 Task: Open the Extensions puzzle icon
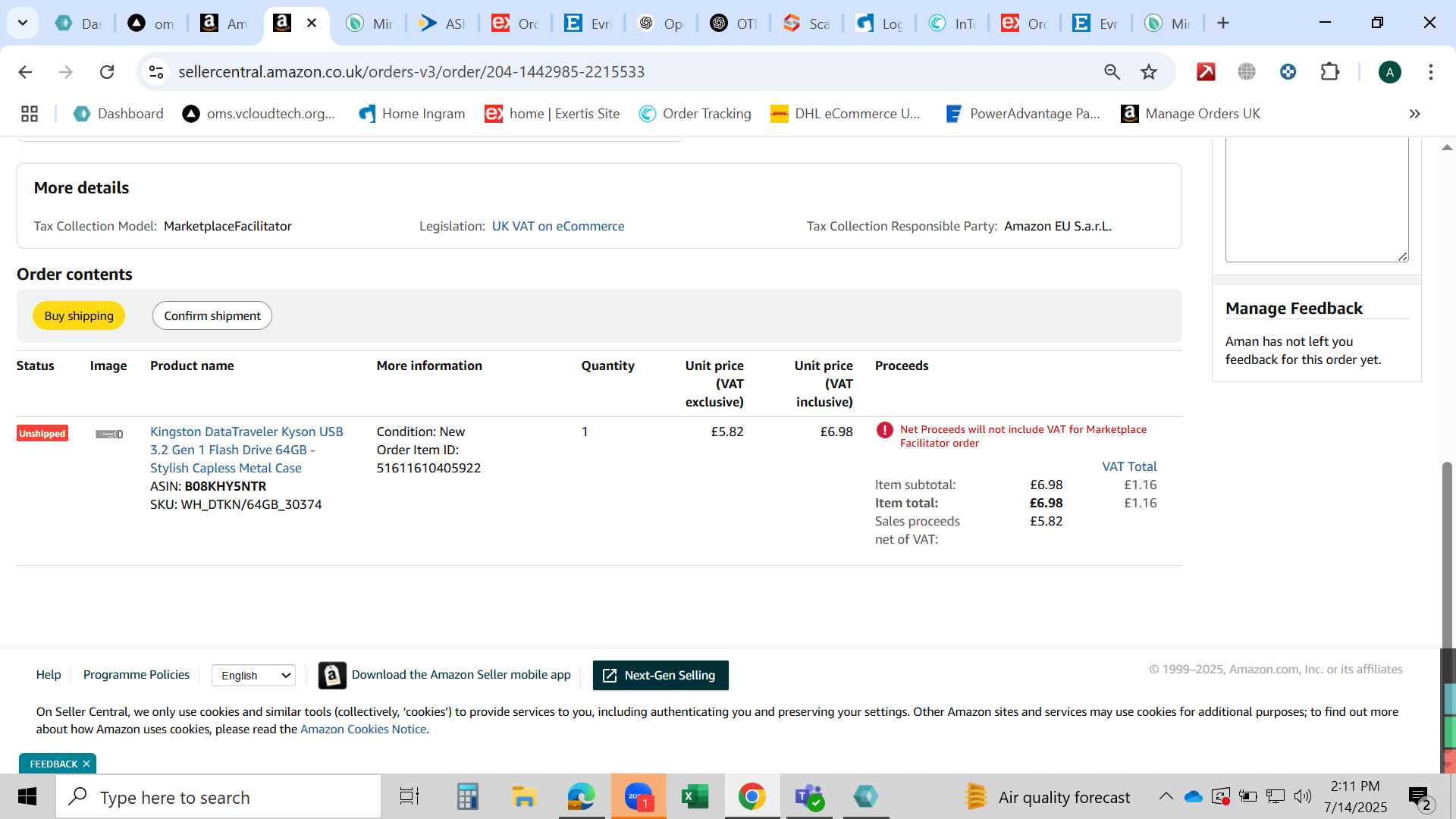(1329, 72)
